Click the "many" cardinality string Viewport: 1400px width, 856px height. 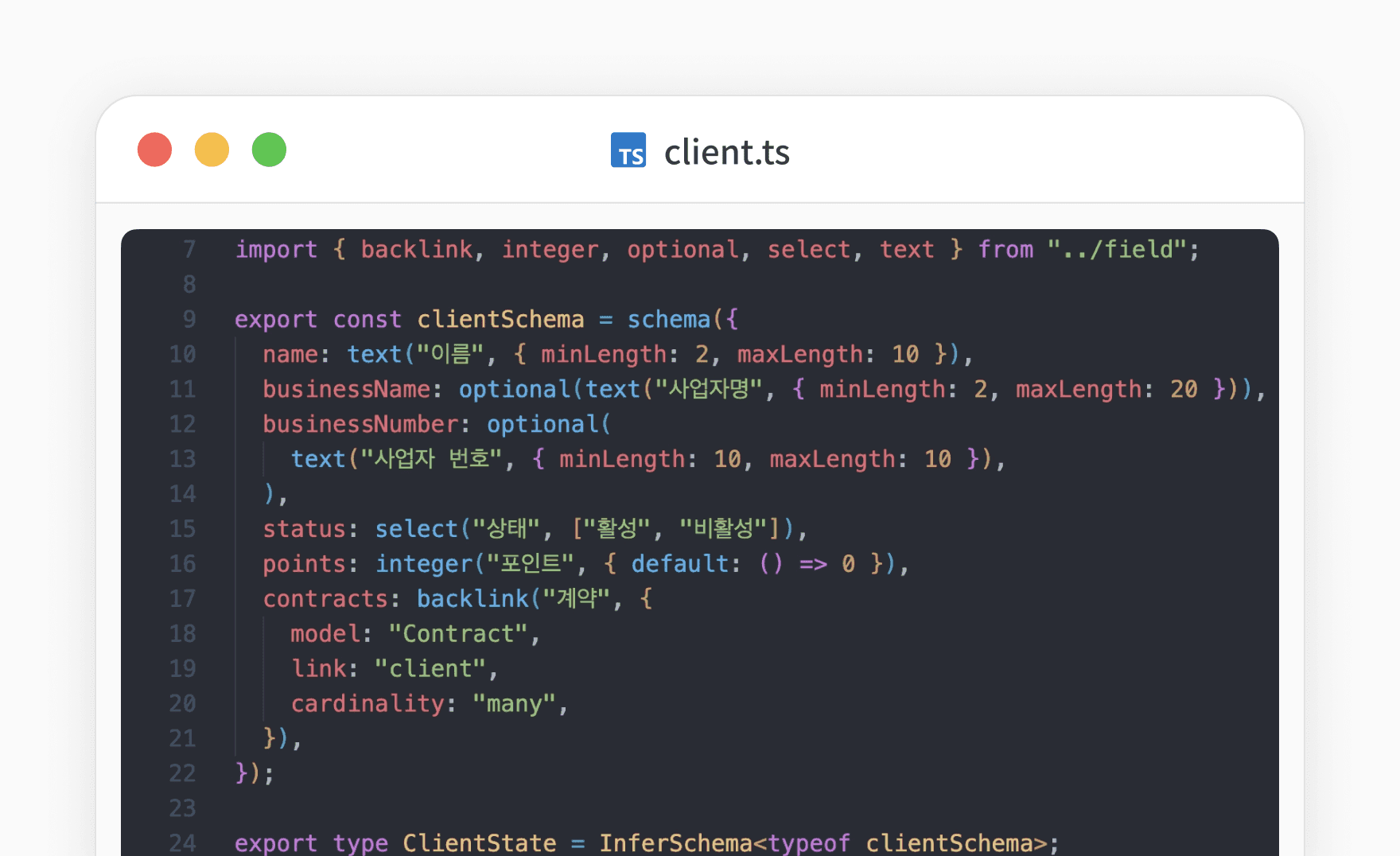pyautogui.click(x=515, y=705)
